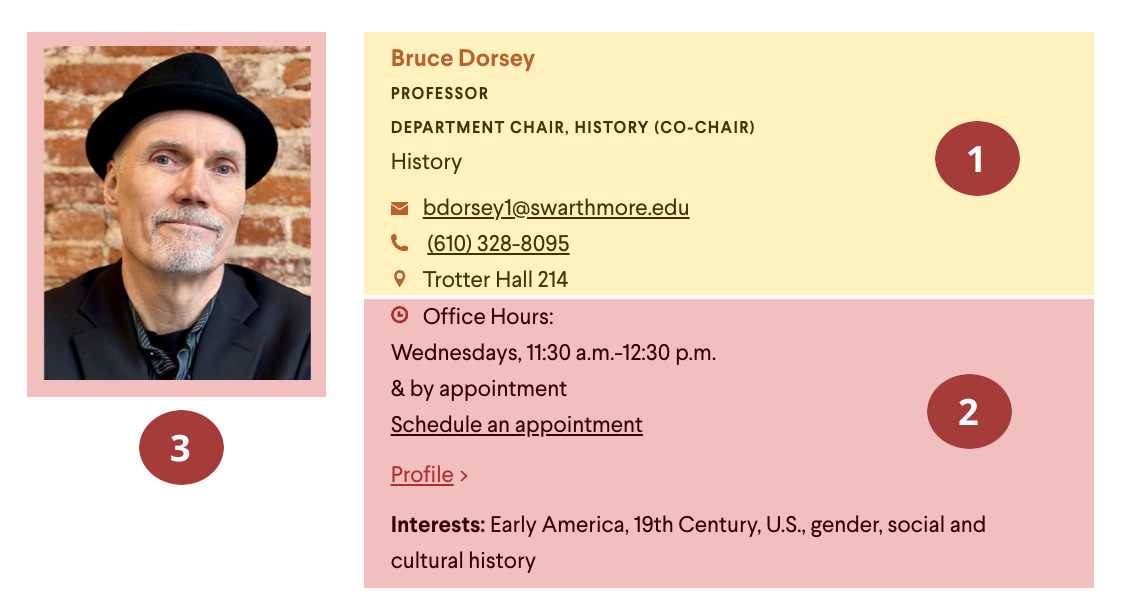Call the (610) 328-8095 phone link
The width and height of the screenshot is (1129, 610).
[498, 243]
